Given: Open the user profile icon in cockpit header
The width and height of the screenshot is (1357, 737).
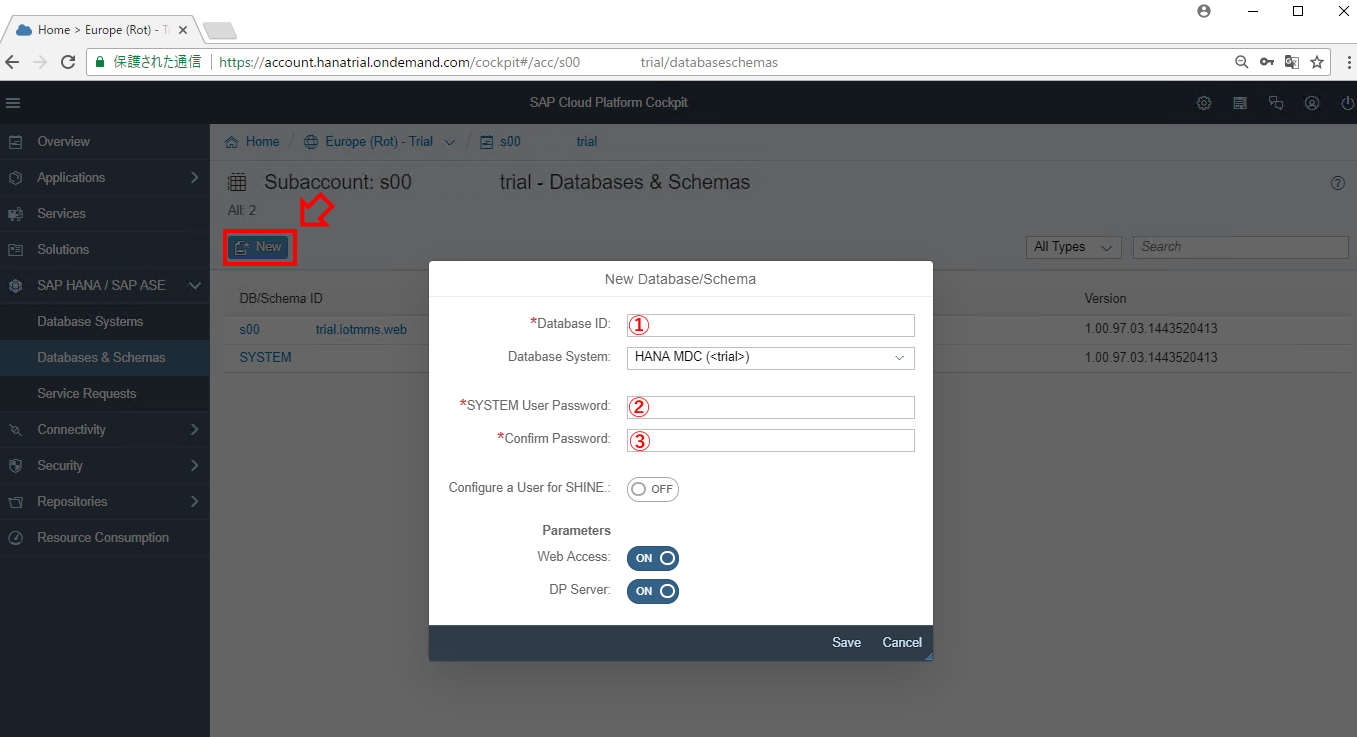Looking at the screenshot, I should click(x=1312, y=103).
